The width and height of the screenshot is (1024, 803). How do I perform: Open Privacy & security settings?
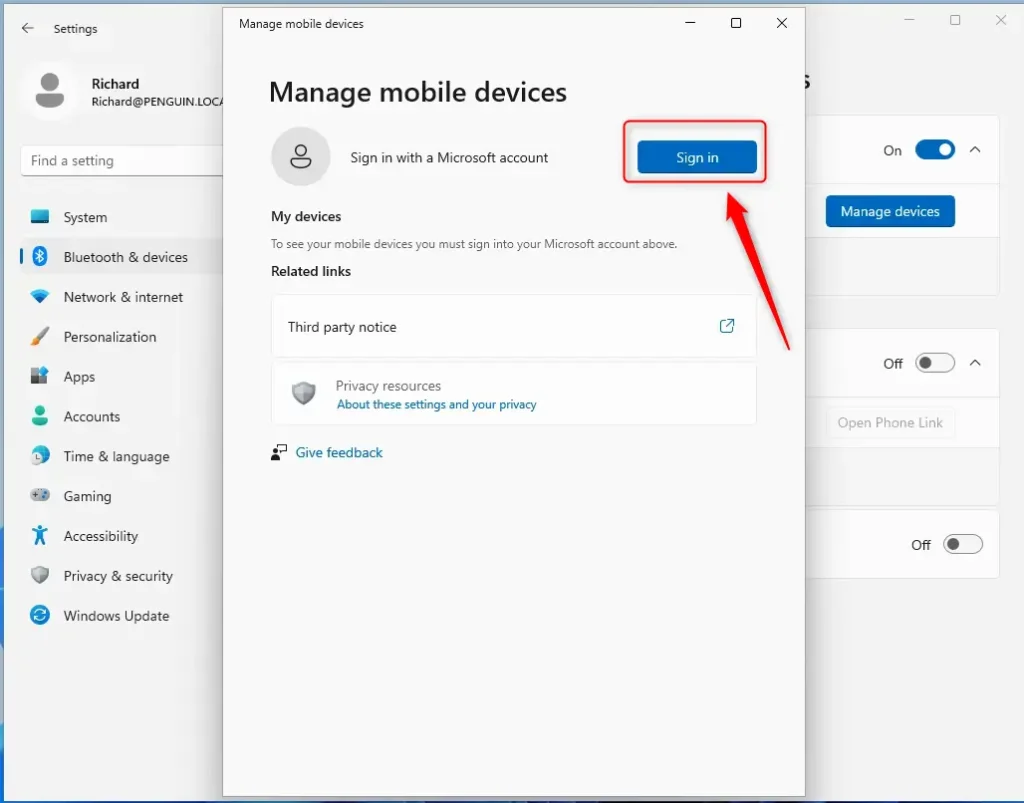coord(121,575)
